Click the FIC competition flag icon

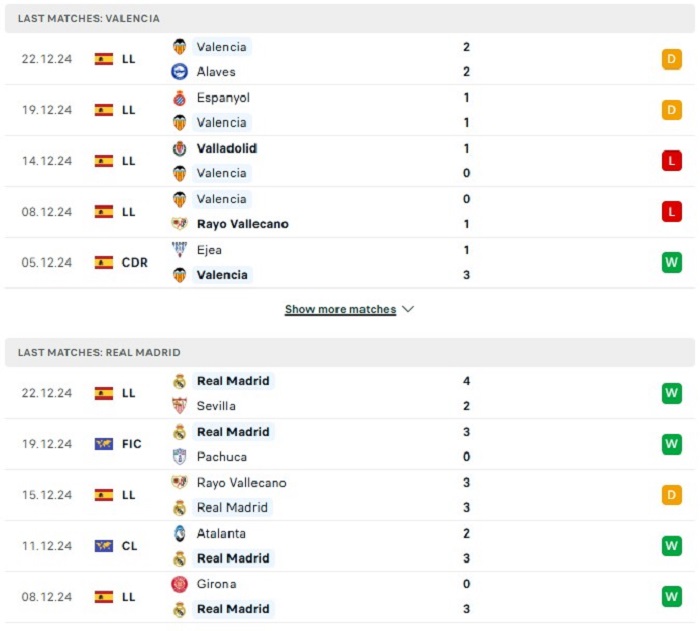click(x=104, y=444)
